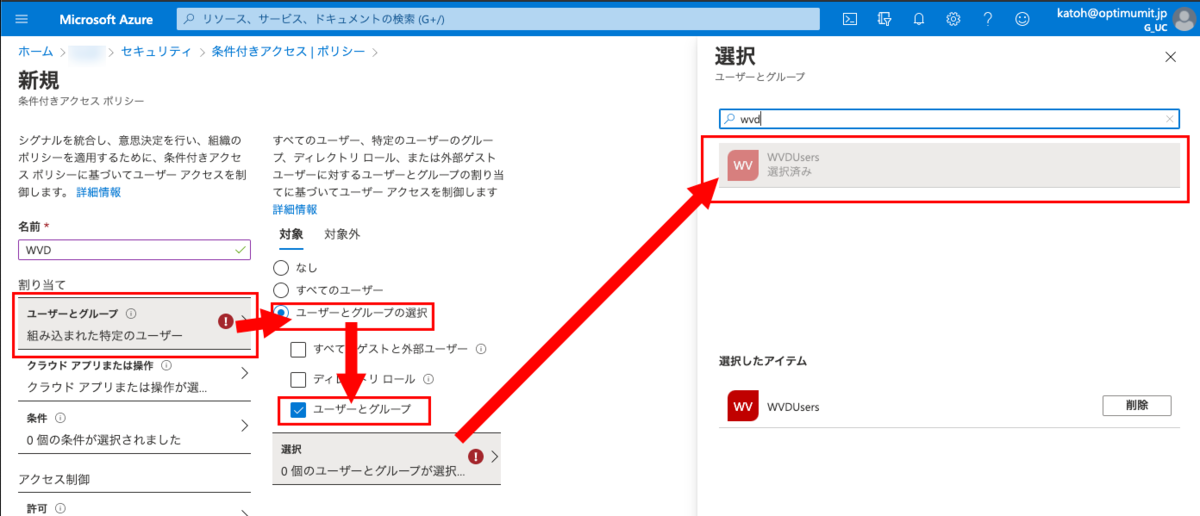This screenshot has width=1200, height=516.
Task: Click the info icon beside 許可
Action: coord(61,509)
